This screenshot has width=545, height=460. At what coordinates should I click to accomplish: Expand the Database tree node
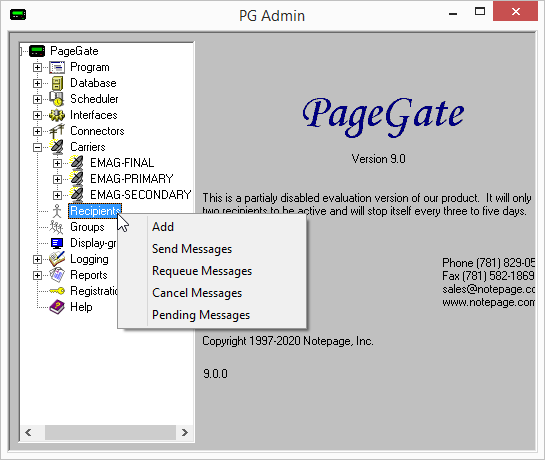(x=37, y=83)
